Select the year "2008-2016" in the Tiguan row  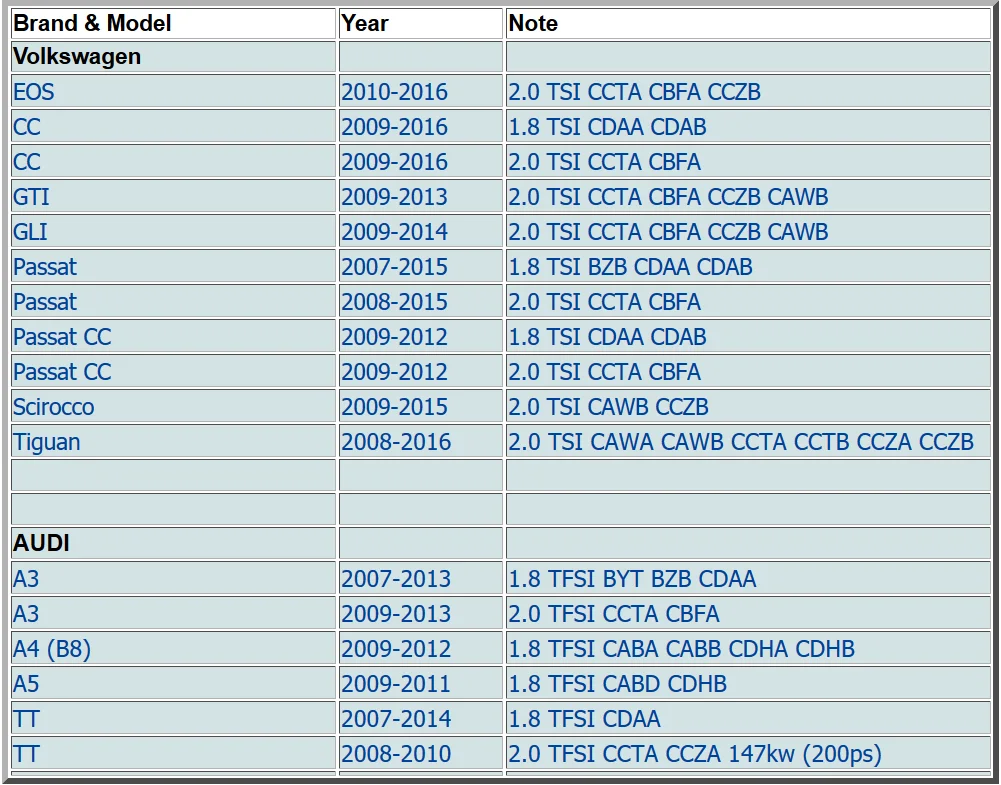396,443
